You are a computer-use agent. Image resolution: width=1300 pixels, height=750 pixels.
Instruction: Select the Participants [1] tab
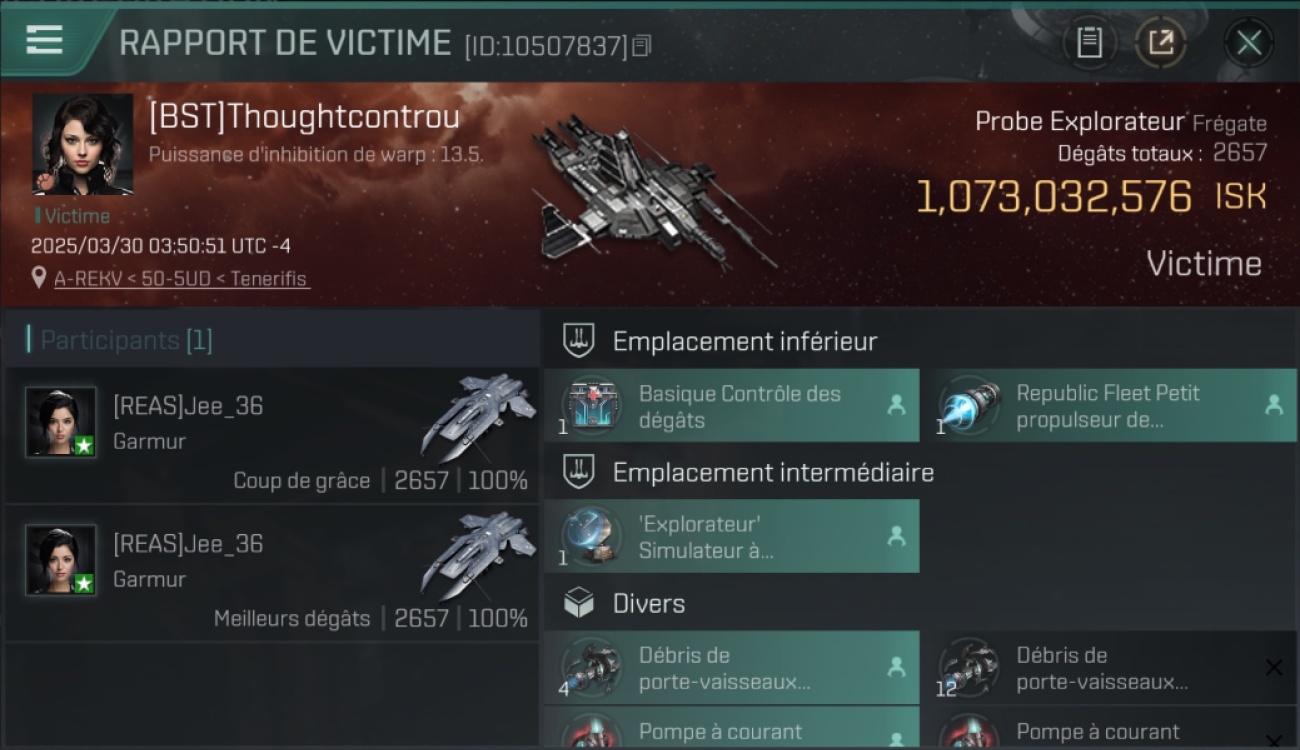pos(126,340)
